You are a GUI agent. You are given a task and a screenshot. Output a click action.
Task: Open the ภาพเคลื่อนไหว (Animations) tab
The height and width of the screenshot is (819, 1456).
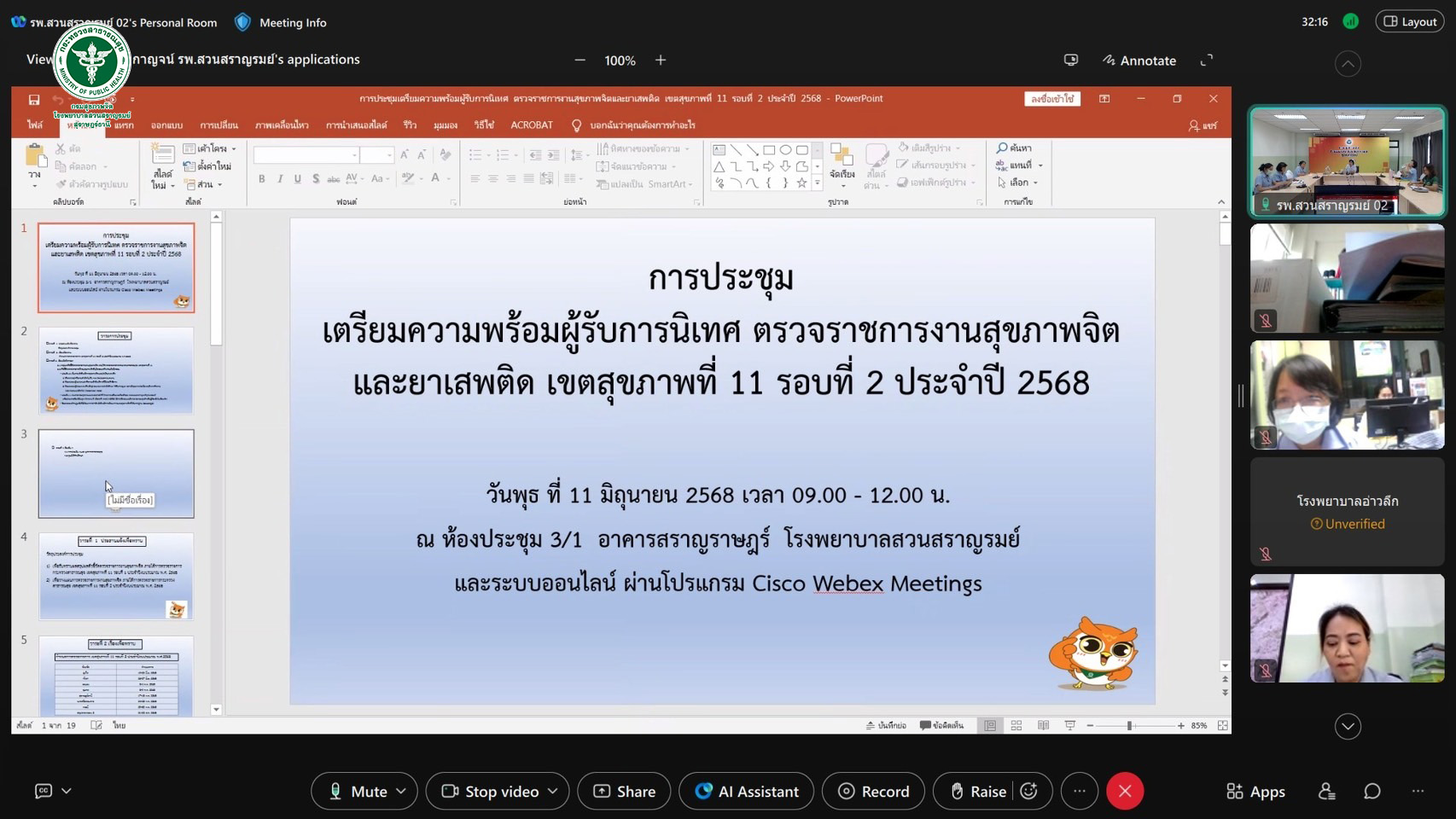(282, 125)
